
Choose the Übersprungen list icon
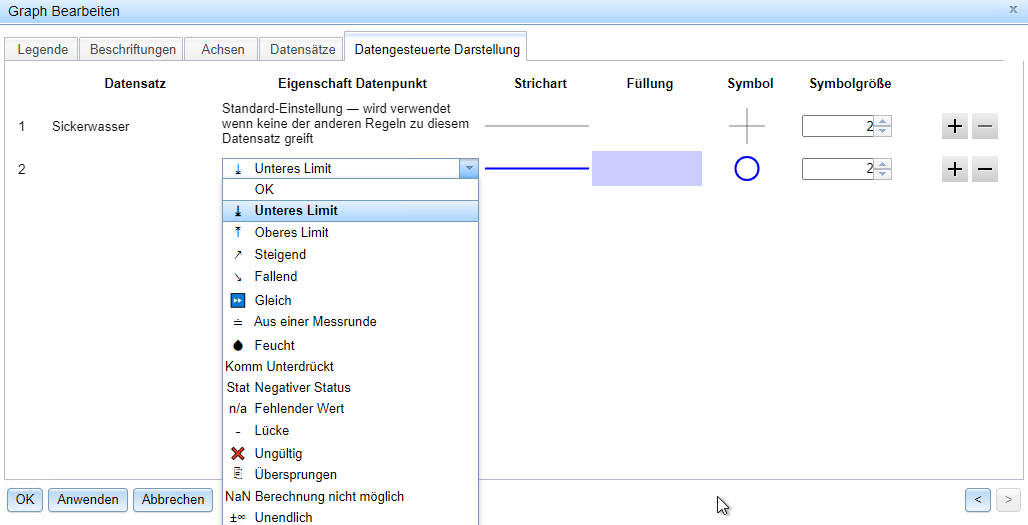pyautogui.click(x=238, y=474)
